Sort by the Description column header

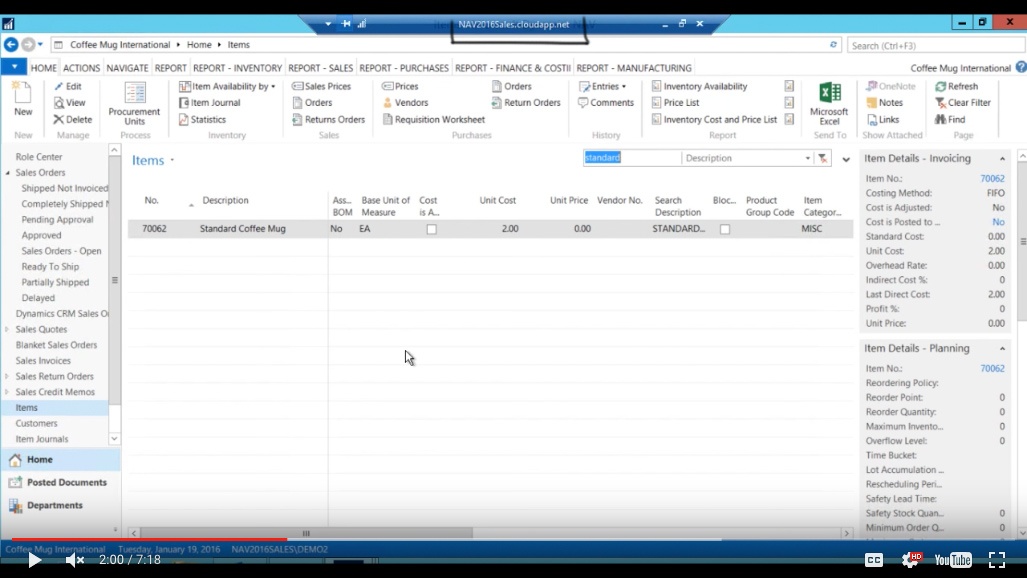coord(225,201)
